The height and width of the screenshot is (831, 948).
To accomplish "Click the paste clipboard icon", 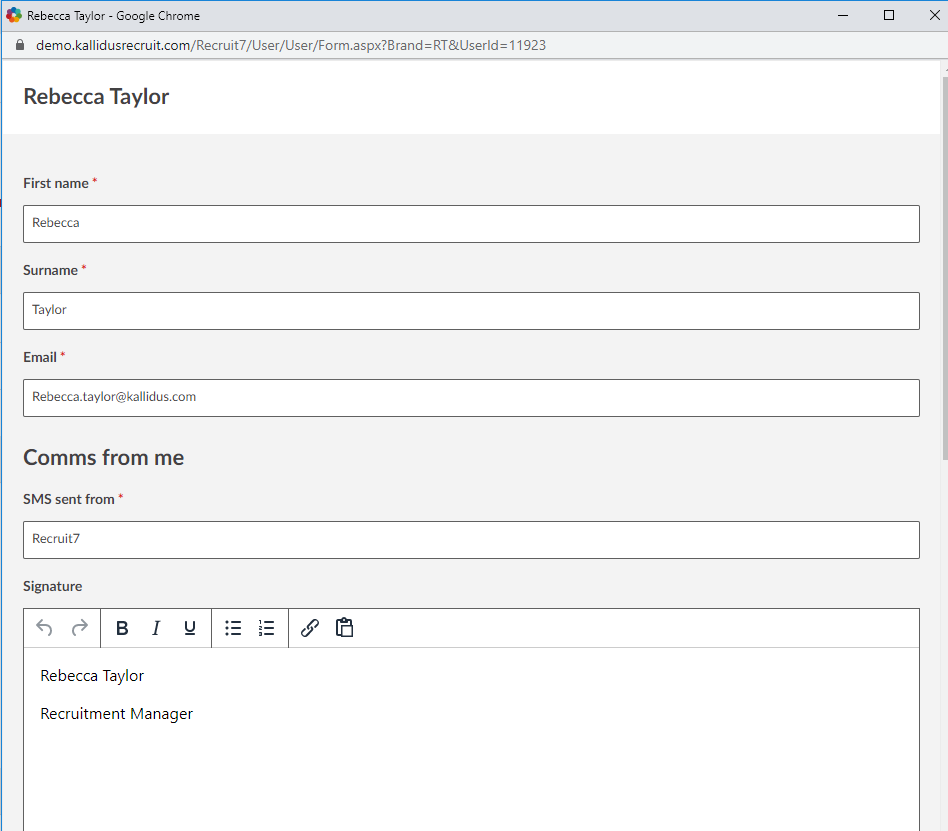I will point(344,628).
